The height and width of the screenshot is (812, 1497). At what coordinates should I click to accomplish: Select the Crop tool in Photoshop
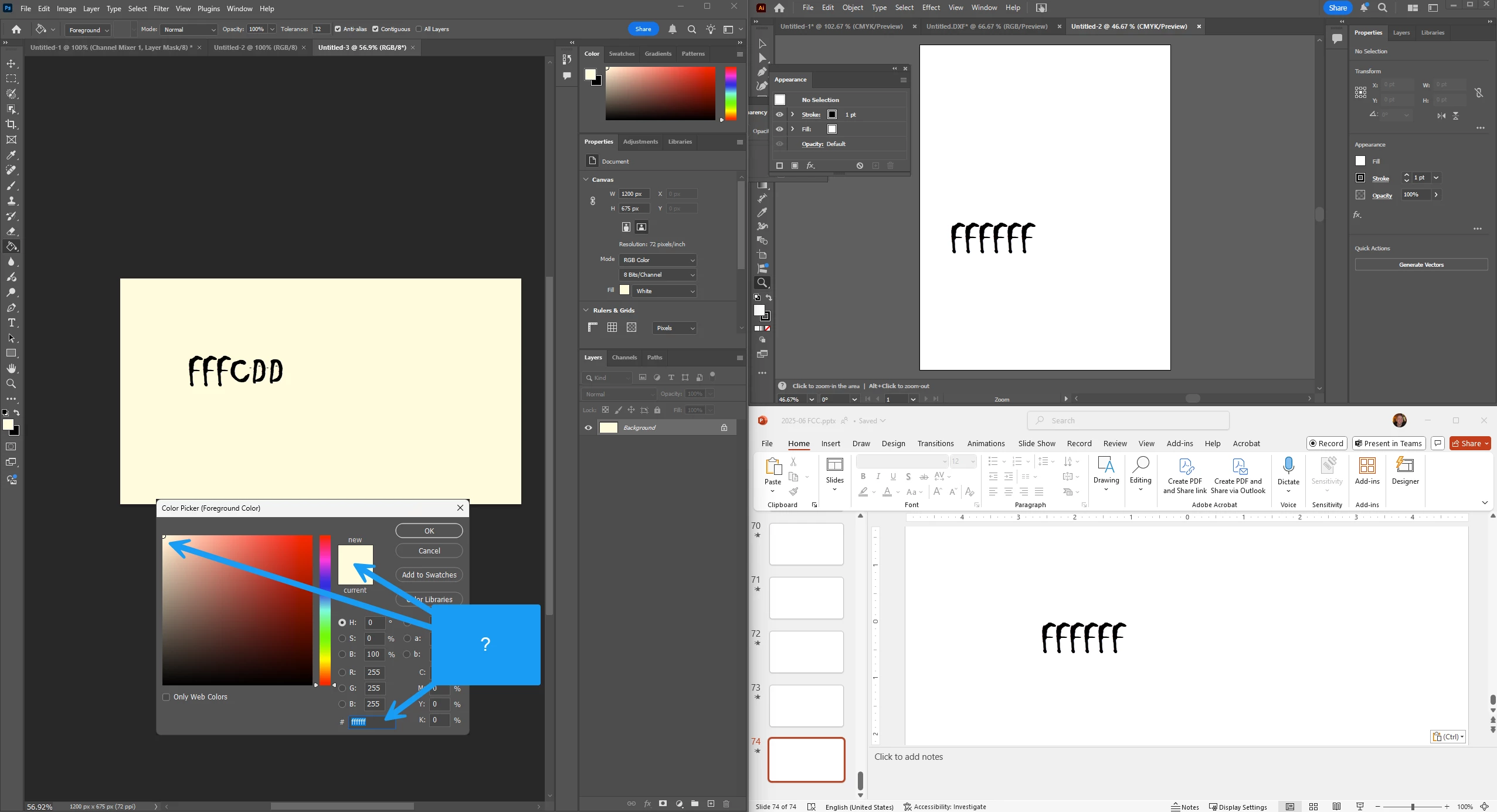point(11,124)
